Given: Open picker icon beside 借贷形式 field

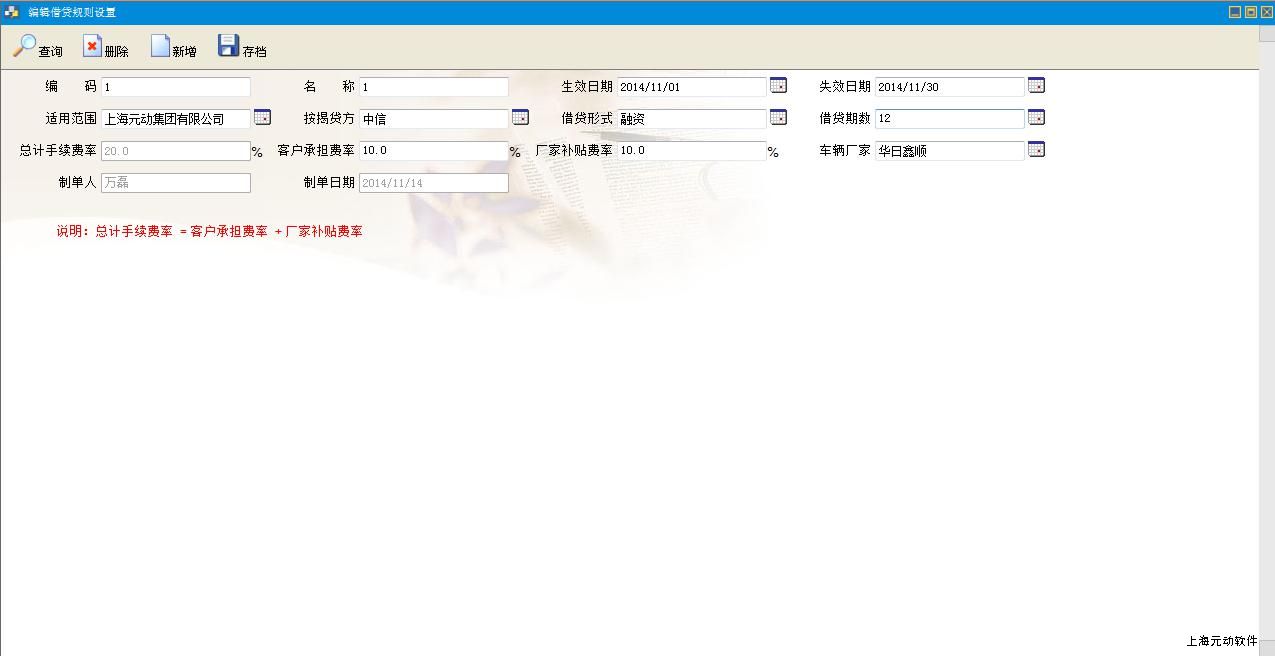Looking at the screenshot, I should tap(778, 118).
